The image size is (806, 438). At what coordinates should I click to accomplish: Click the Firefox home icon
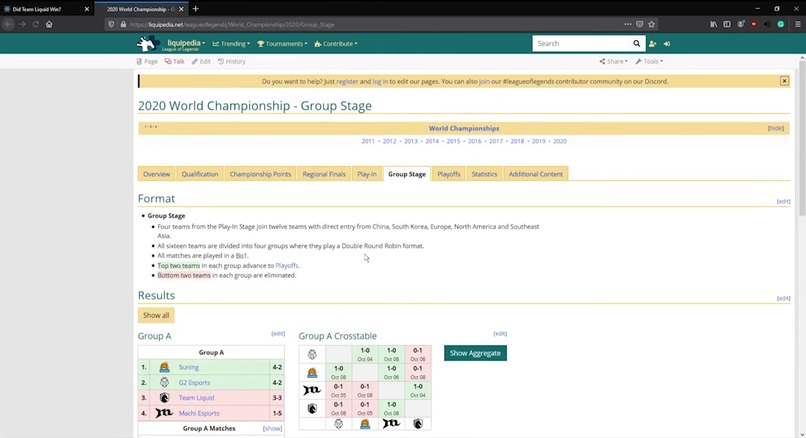pos(49,24)
